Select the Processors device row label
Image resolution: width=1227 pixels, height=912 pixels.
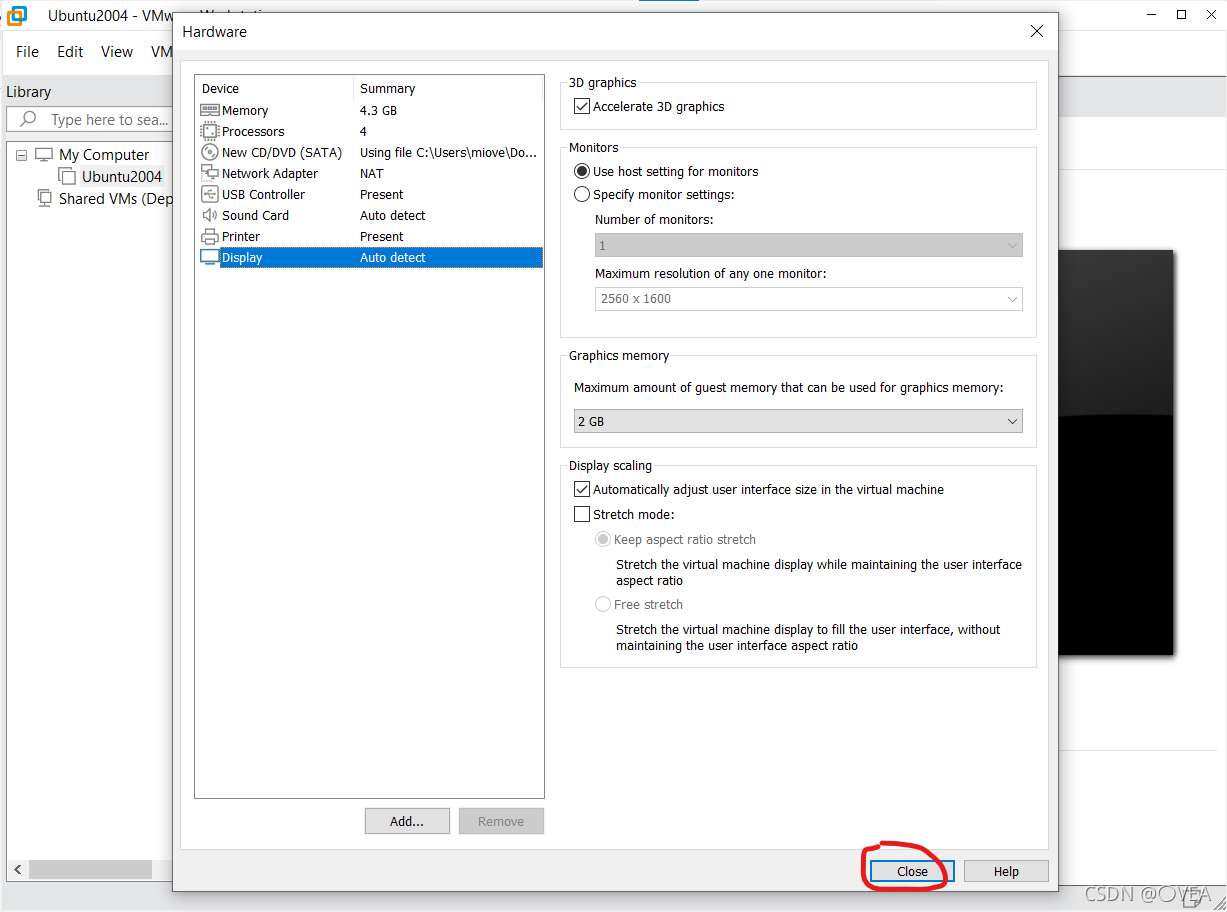point(253,131)
